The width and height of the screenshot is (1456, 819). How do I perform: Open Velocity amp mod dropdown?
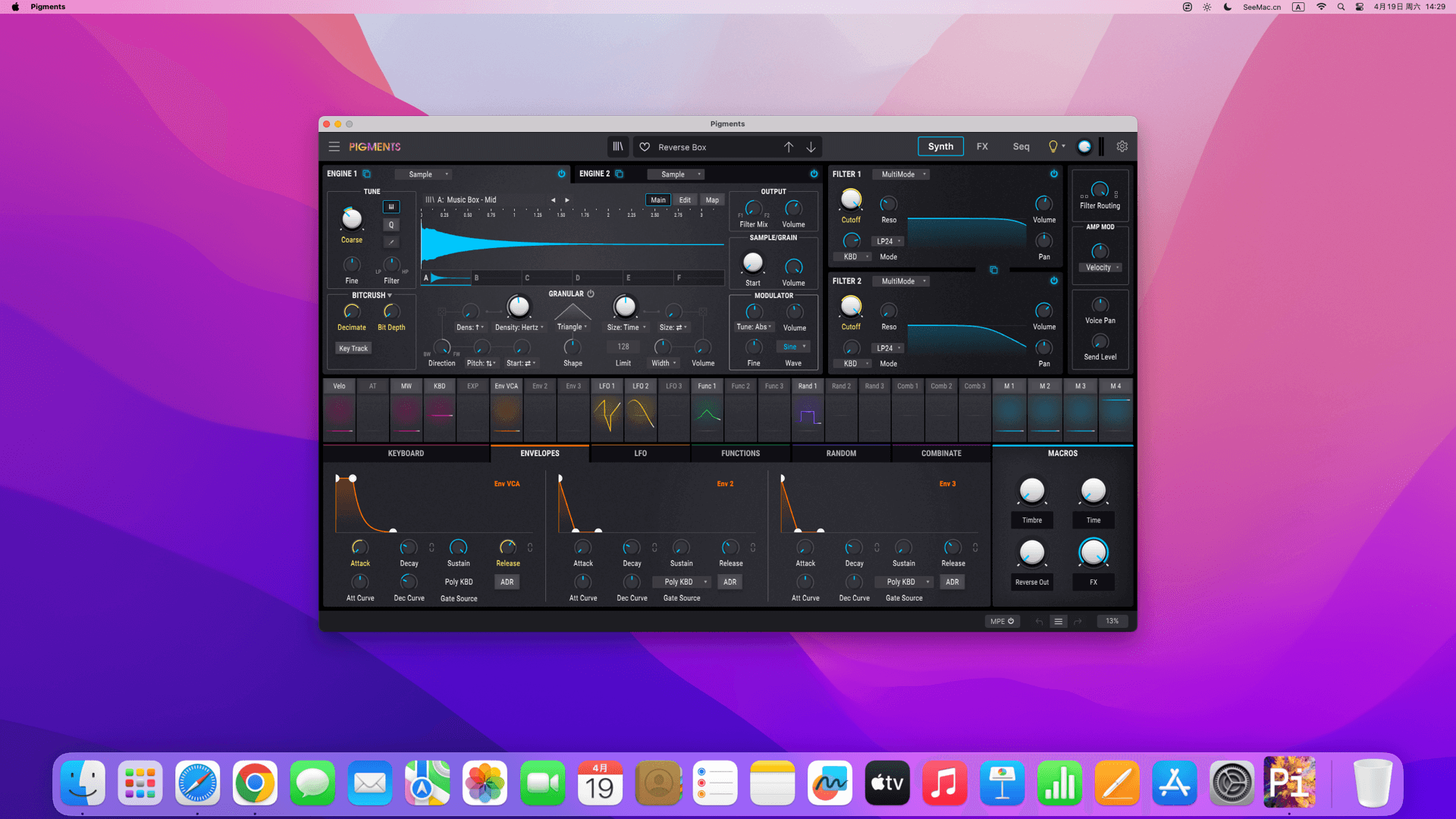click(x=1102, y=268)
